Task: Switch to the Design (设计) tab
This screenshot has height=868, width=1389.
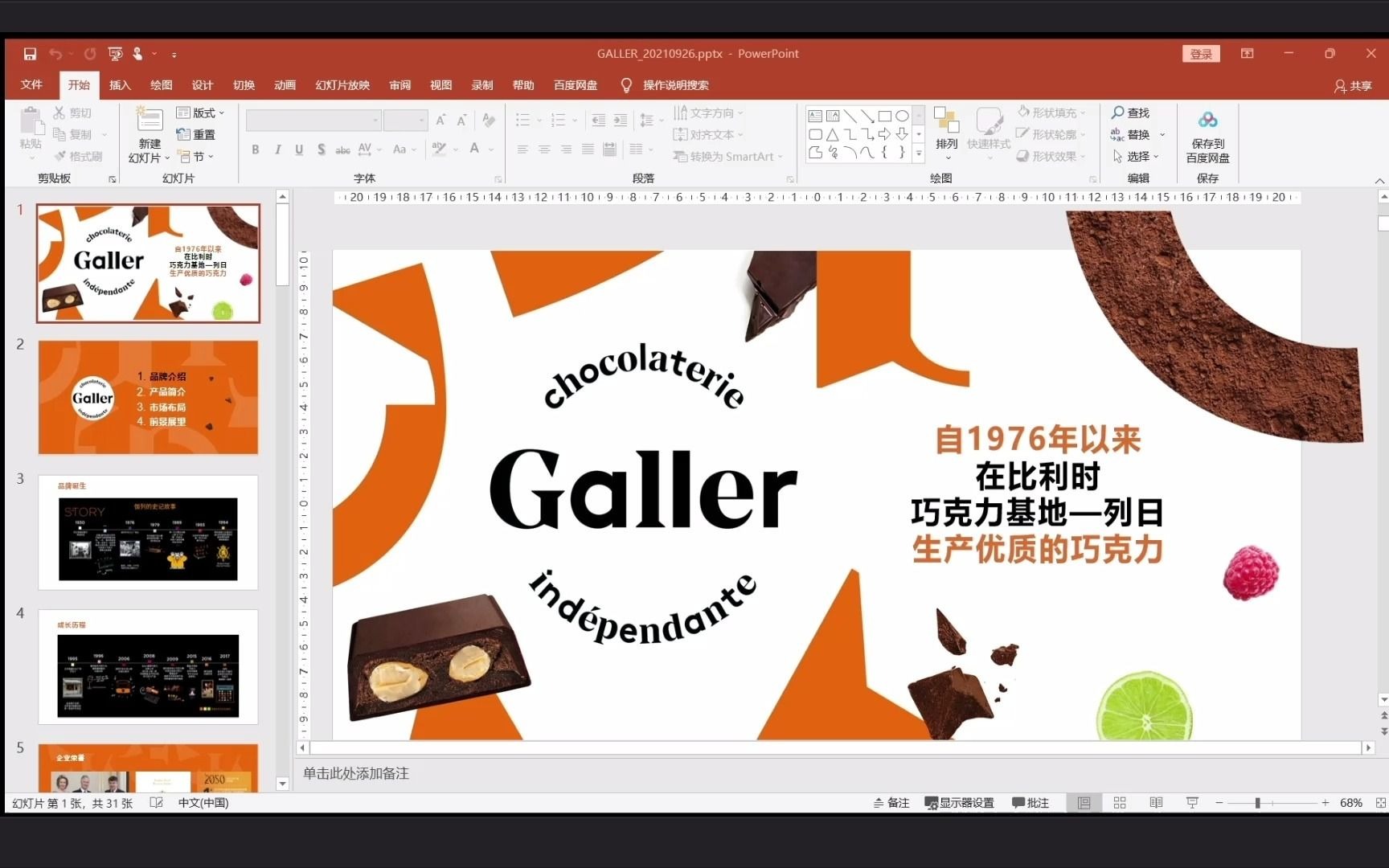Action: (203, 85)
